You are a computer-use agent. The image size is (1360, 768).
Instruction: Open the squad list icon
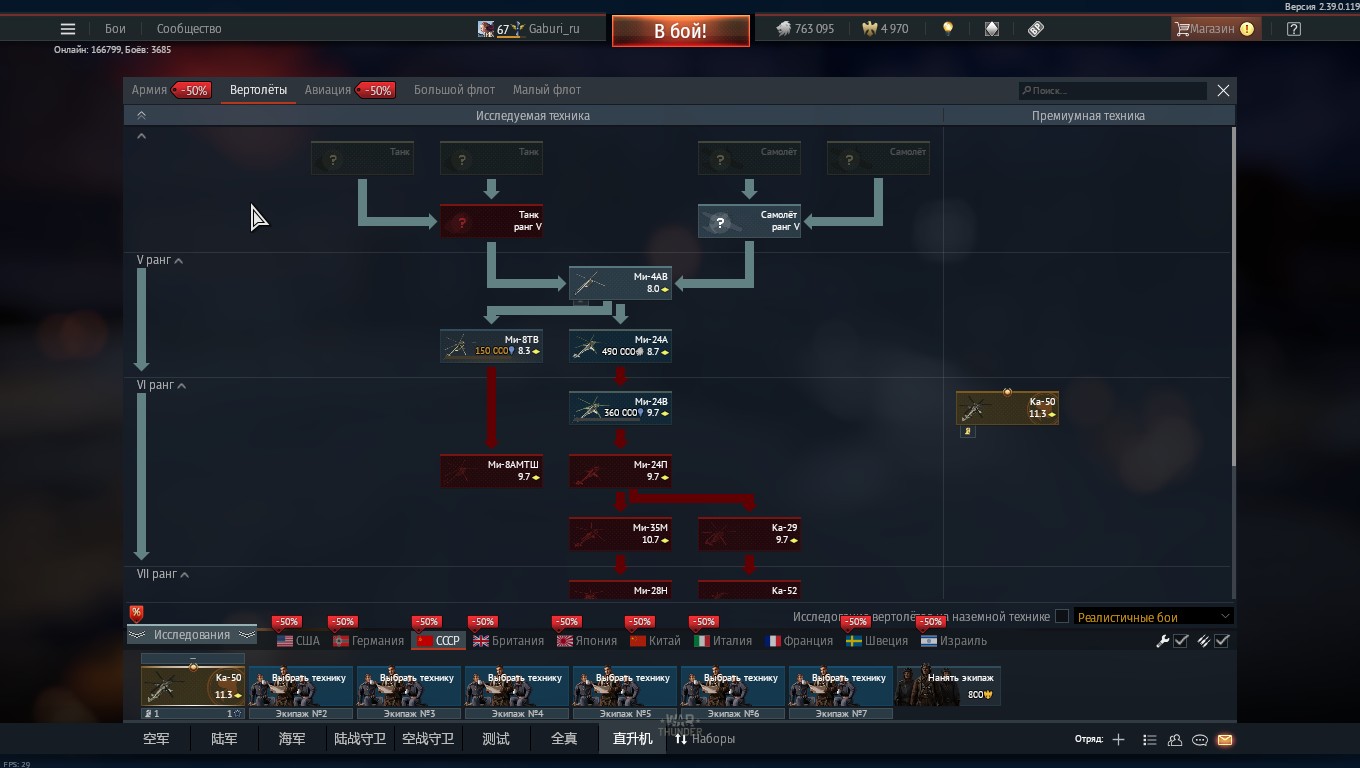(1149, 740)
